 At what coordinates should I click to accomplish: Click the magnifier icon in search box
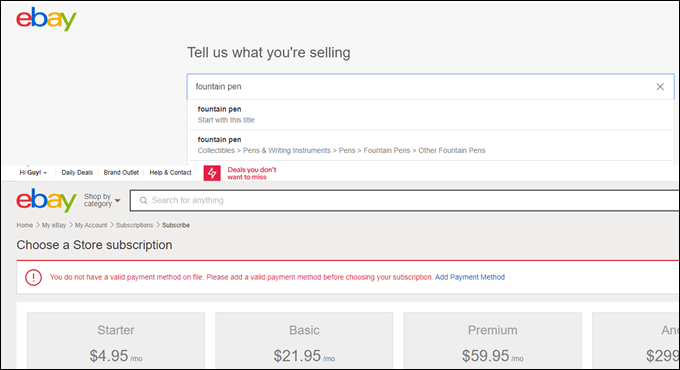[x=143, y=200]
